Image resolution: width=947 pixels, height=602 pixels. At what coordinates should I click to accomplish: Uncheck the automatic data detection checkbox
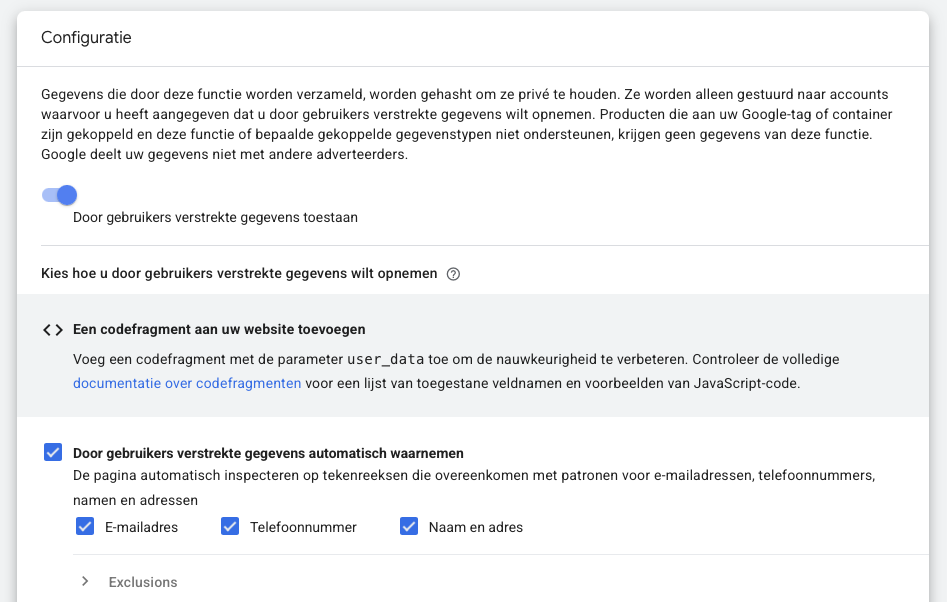[54, 453]
